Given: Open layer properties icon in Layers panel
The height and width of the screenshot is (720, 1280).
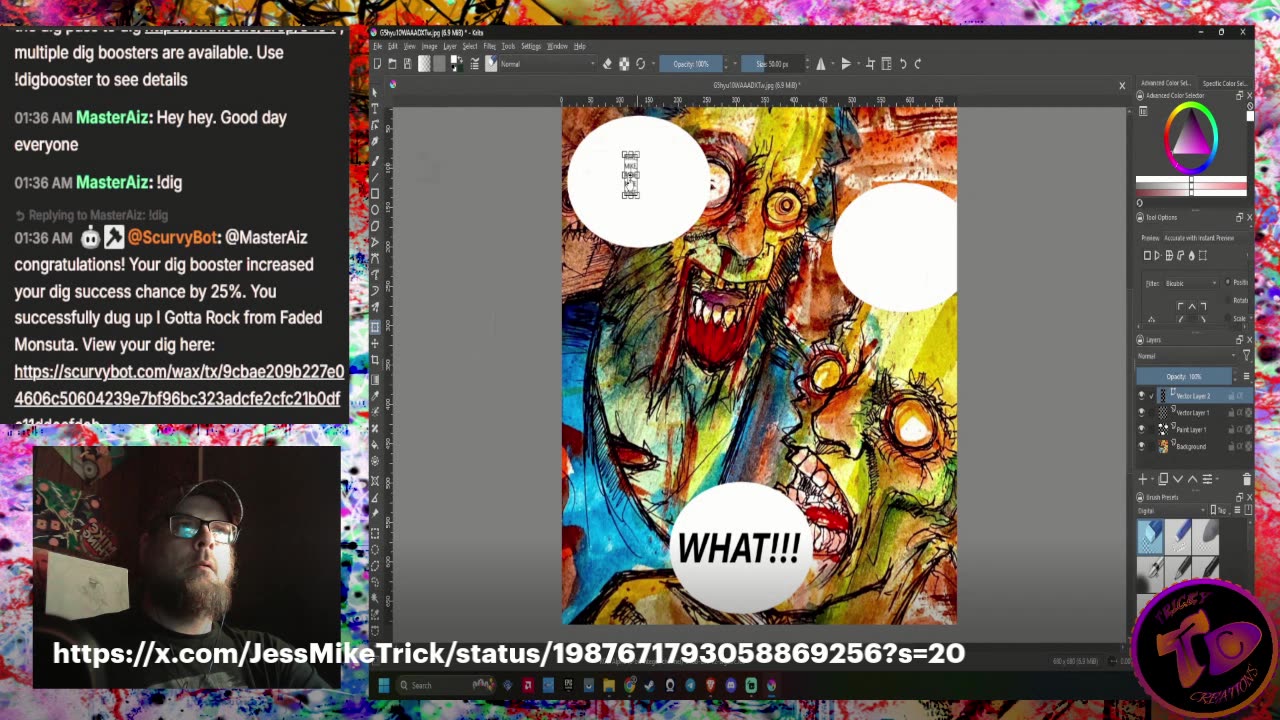Looking at the screenshot, I should pos(1207,479).
